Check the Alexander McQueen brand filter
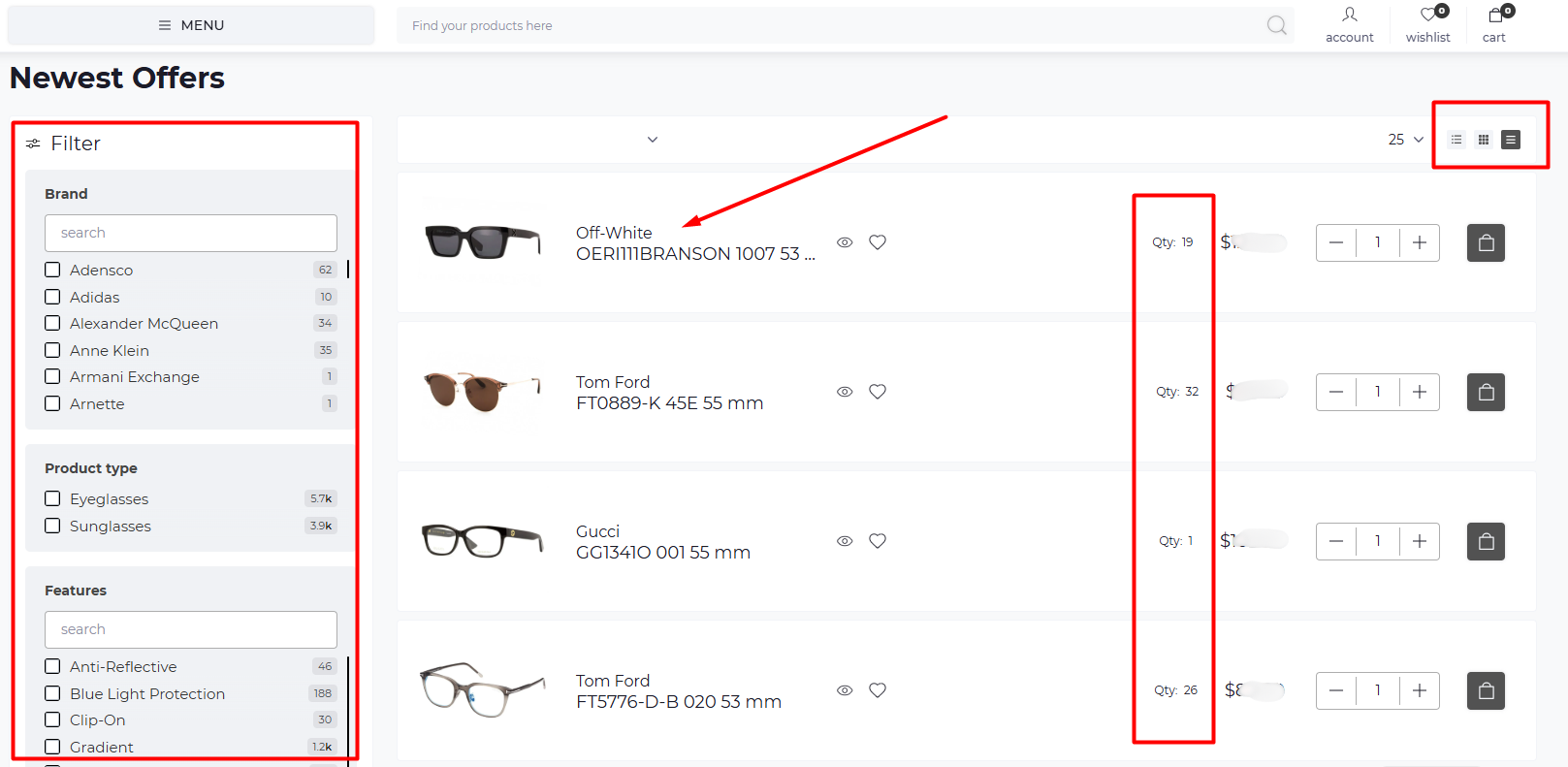 pyautogui.click(x=52, y=323)
